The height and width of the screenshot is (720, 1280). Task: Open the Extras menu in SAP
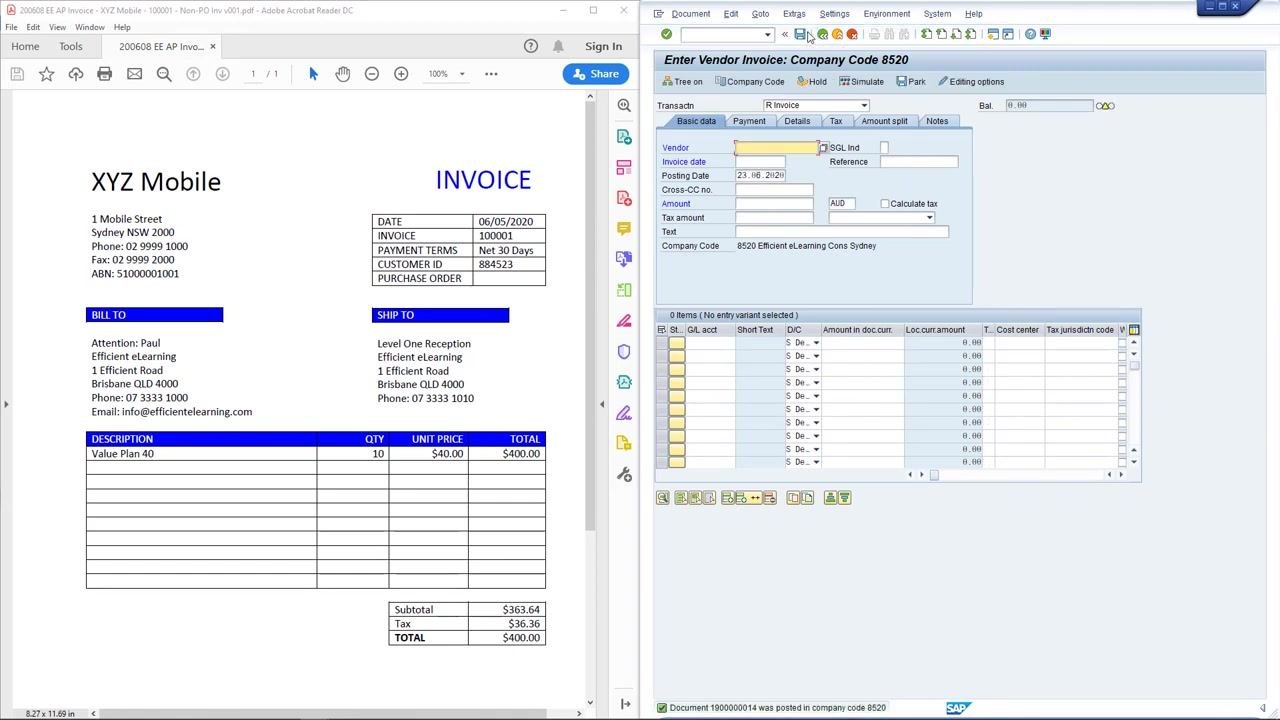pyautogui.click(x=794, y=14)
